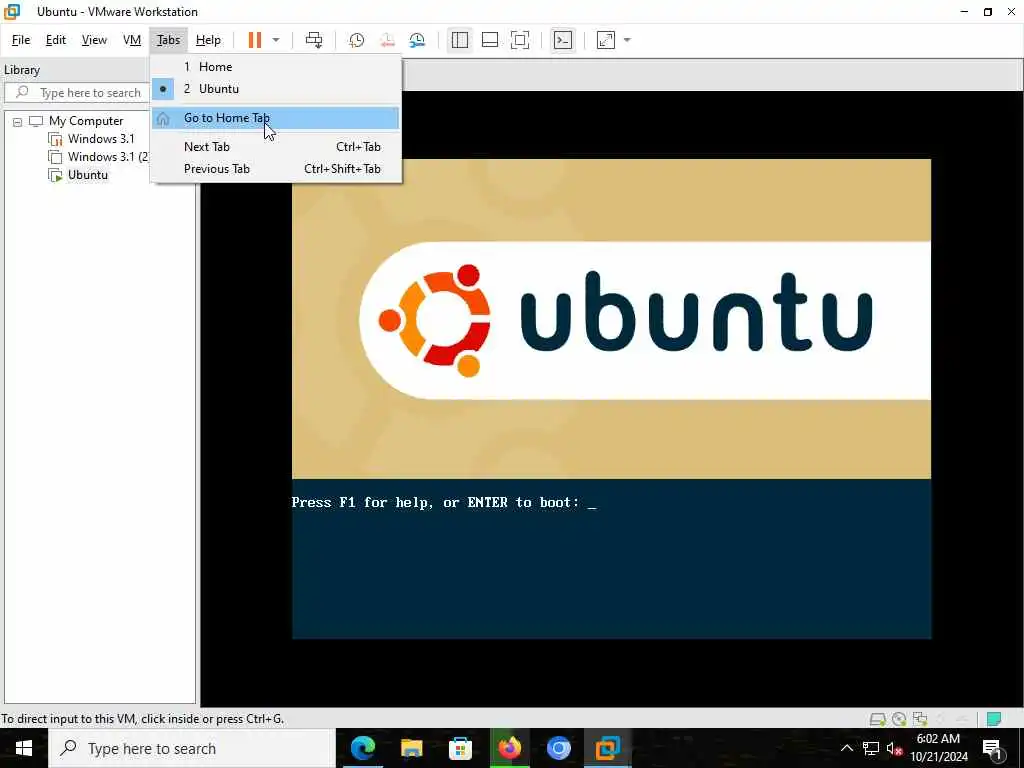
Task: Select Ubuntu in the library tree
Action: [88, 175]
